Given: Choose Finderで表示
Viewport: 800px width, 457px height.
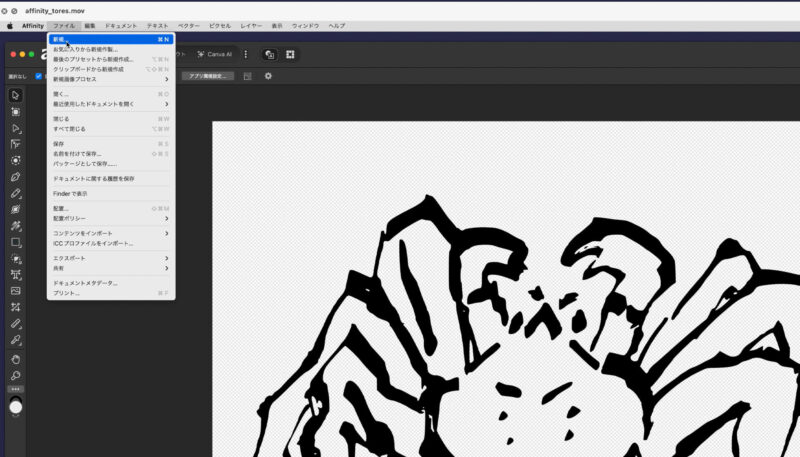Looking at the screenshot, I should click(x=111, y=194).
